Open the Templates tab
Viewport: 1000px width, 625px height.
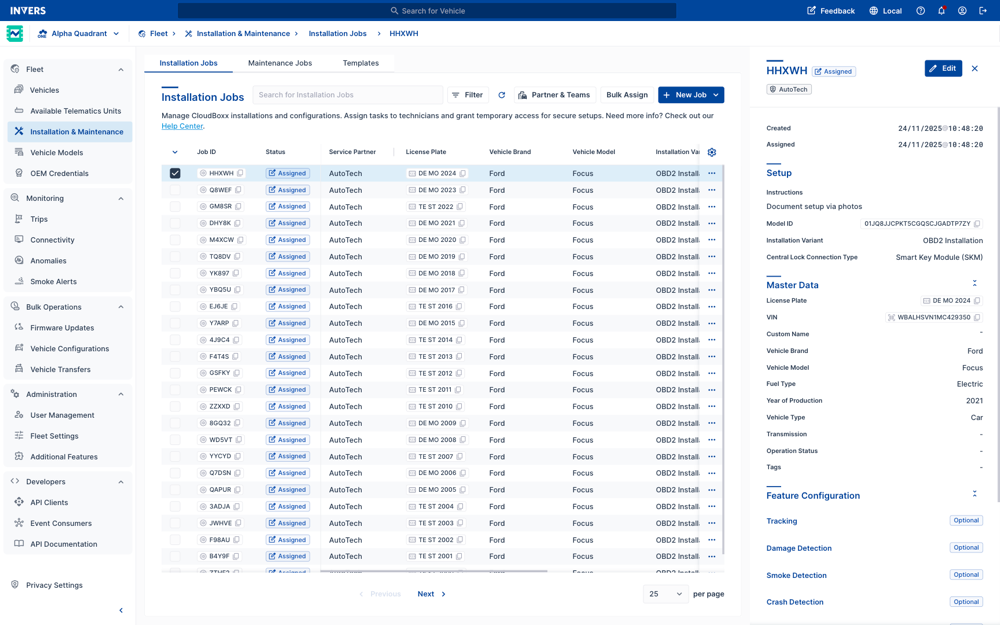(x=360, y=63)
